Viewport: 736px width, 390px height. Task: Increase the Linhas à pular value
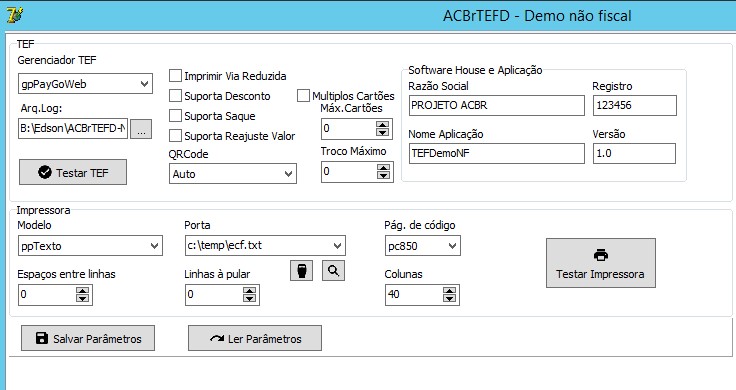pos(249,291)
